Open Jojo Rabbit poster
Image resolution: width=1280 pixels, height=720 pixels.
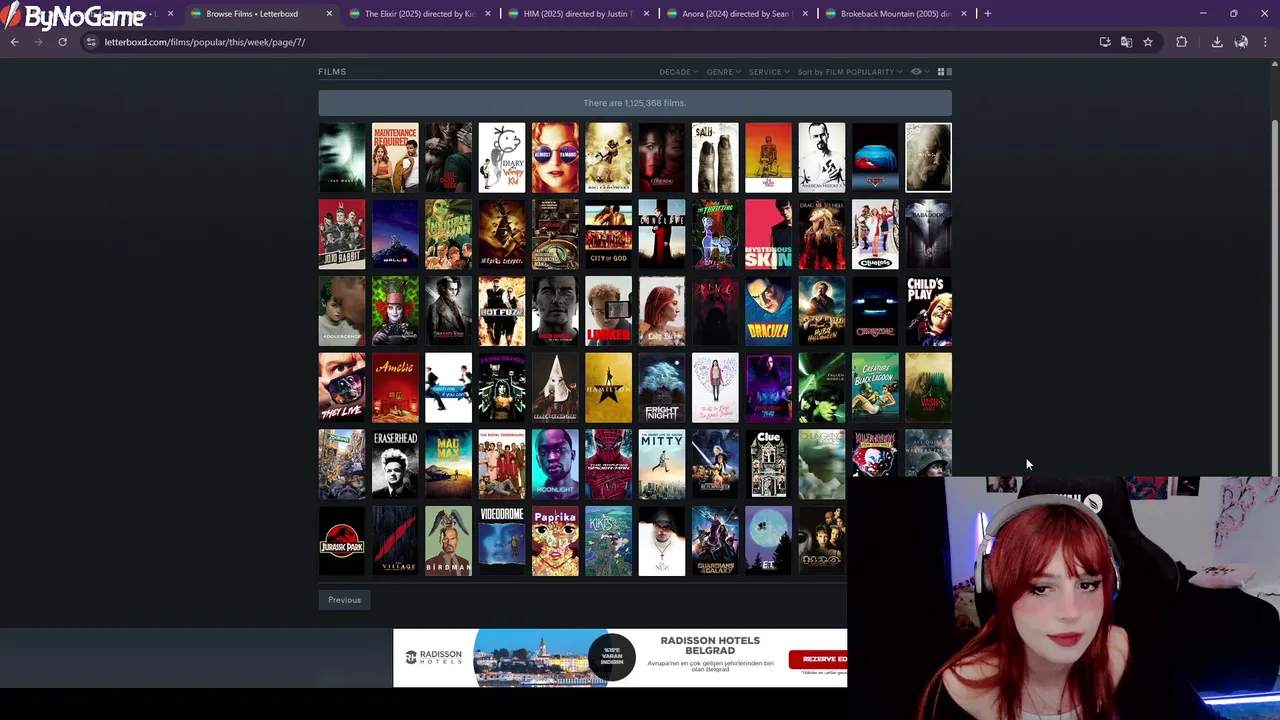(x=342, y=234)
